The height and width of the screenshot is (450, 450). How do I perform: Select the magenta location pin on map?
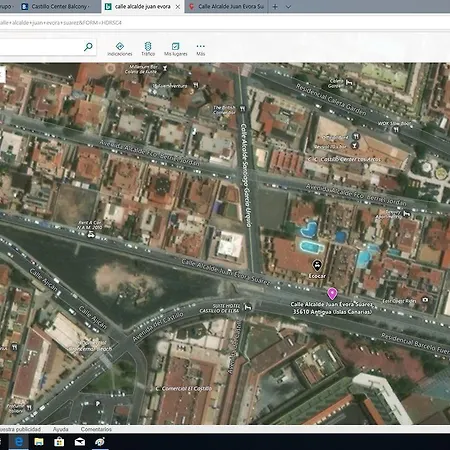pos(332,294)
